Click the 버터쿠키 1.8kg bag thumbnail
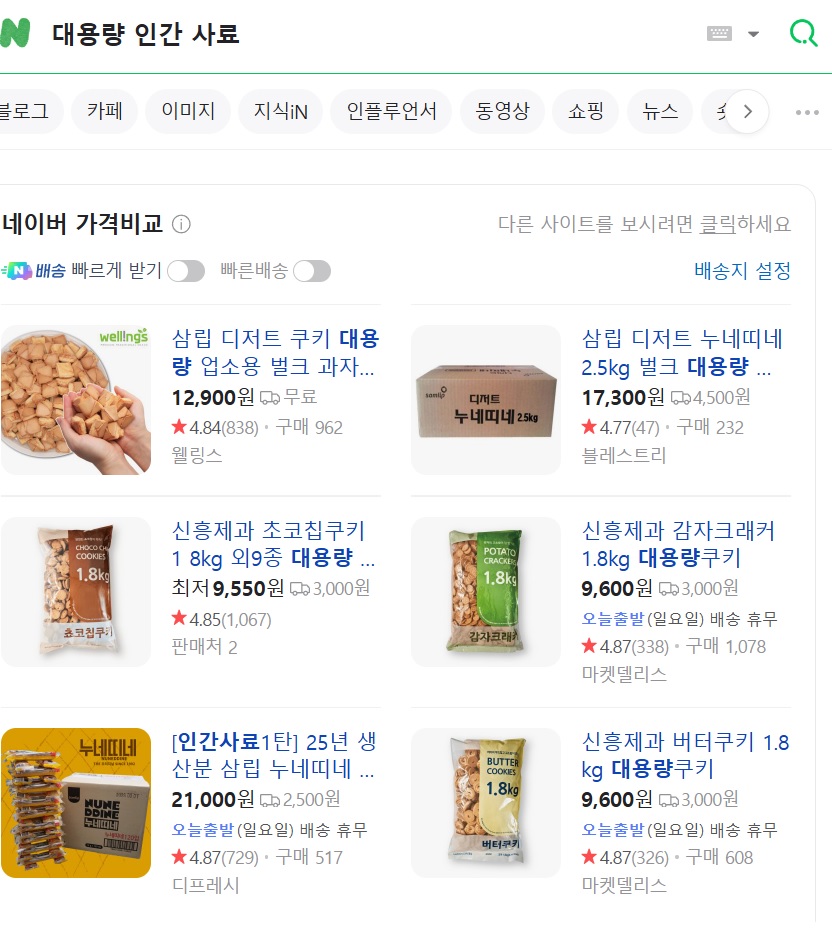 [486, 803]
